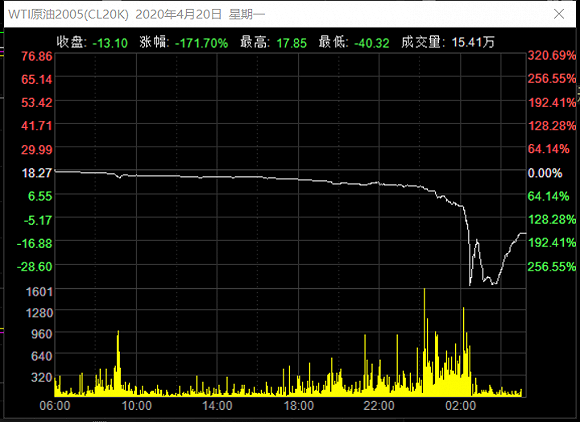The image size is (580, 422).
Task: Click the 0.00% percentage axis label
Action: [x=545, y=173]
